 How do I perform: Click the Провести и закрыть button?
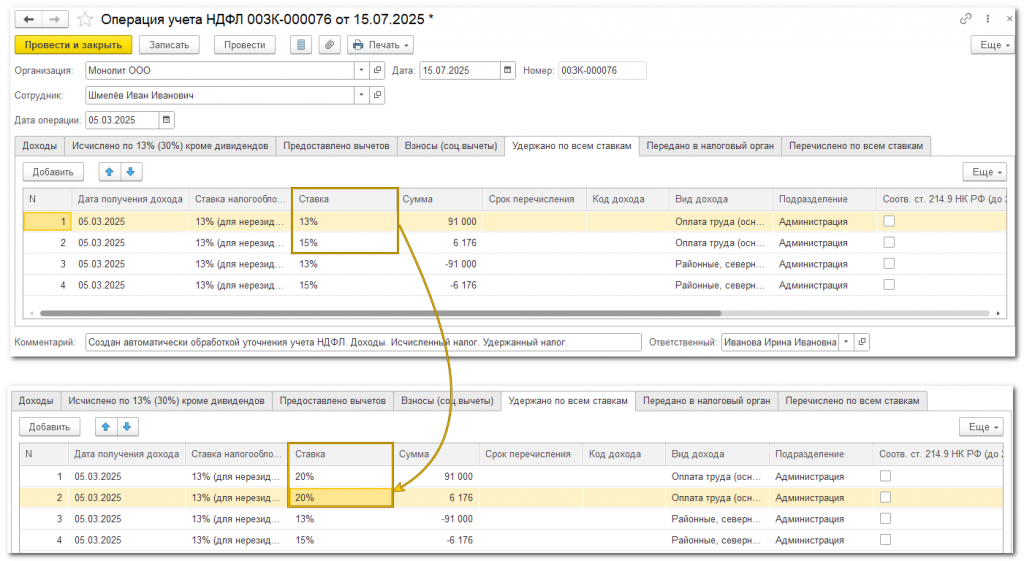pos(73,45)
